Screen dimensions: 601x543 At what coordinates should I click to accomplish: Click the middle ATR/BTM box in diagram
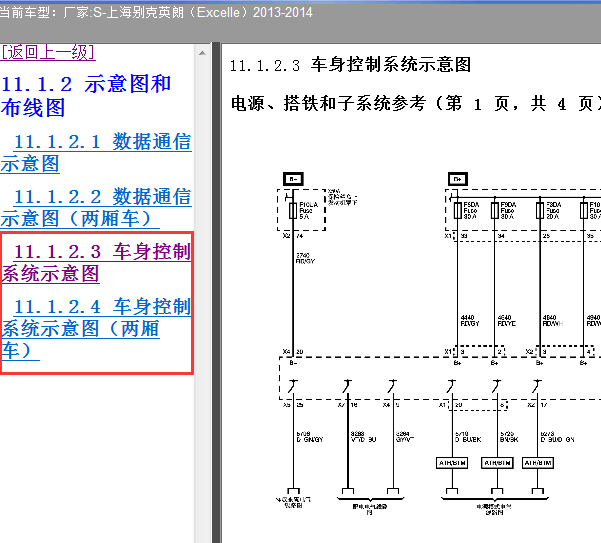click(497, 463)
